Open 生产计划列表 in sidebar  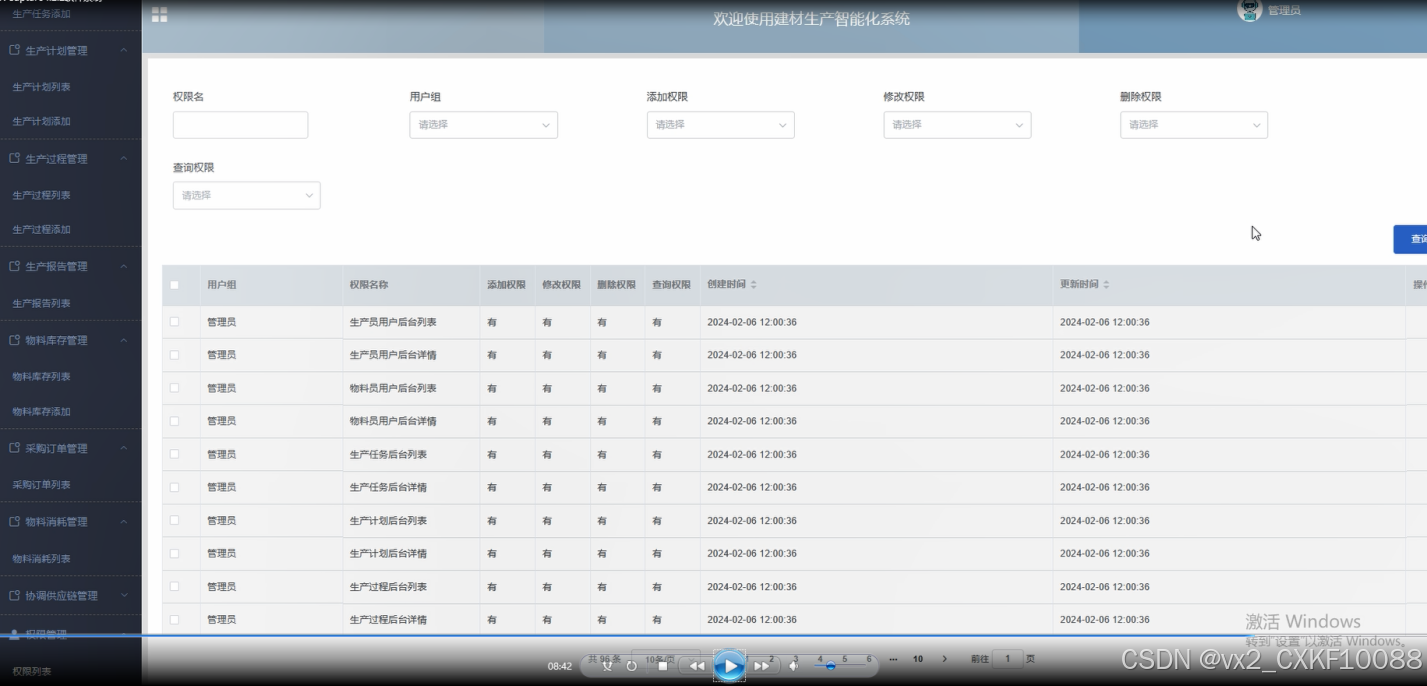coord(41,87)
